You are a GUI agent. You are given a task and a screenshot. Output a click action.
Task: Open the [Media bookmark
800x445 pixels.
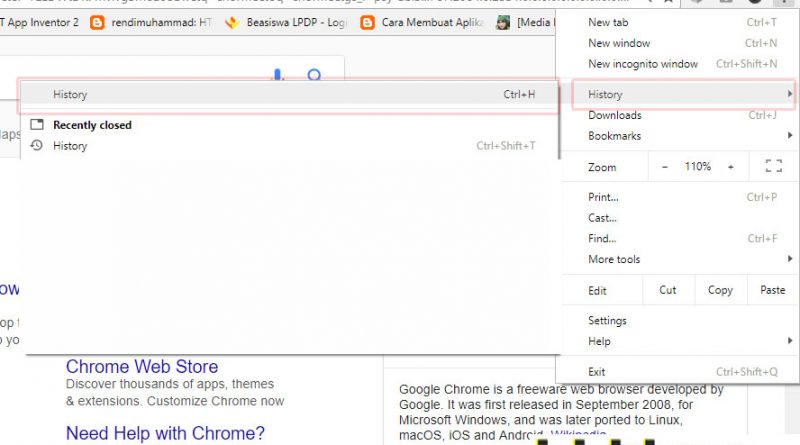point(526,22)
